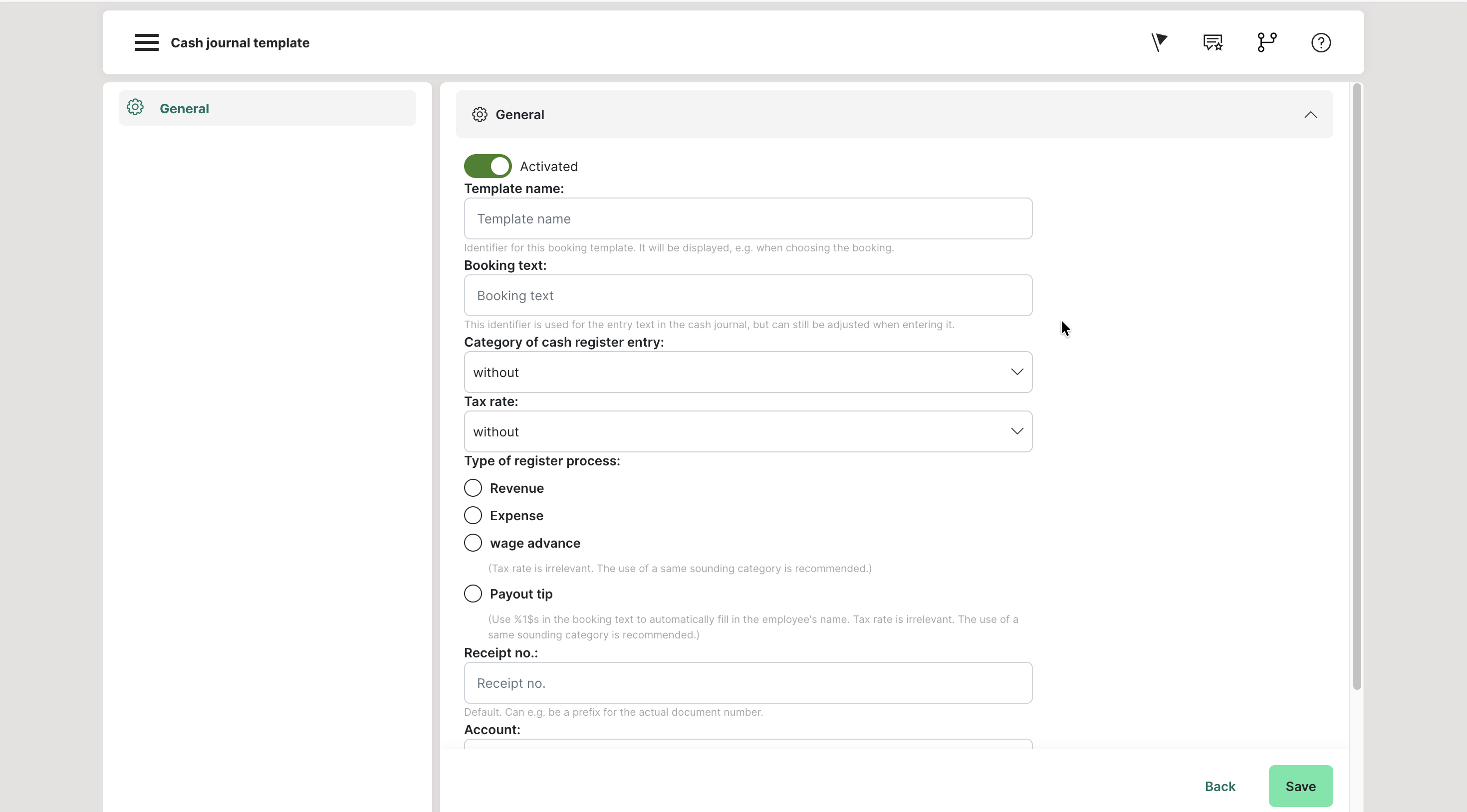Image resolution: width=1467 pixels, height=812 pixels.
Task: Click the Back link
Action: tap(1220, 787)
